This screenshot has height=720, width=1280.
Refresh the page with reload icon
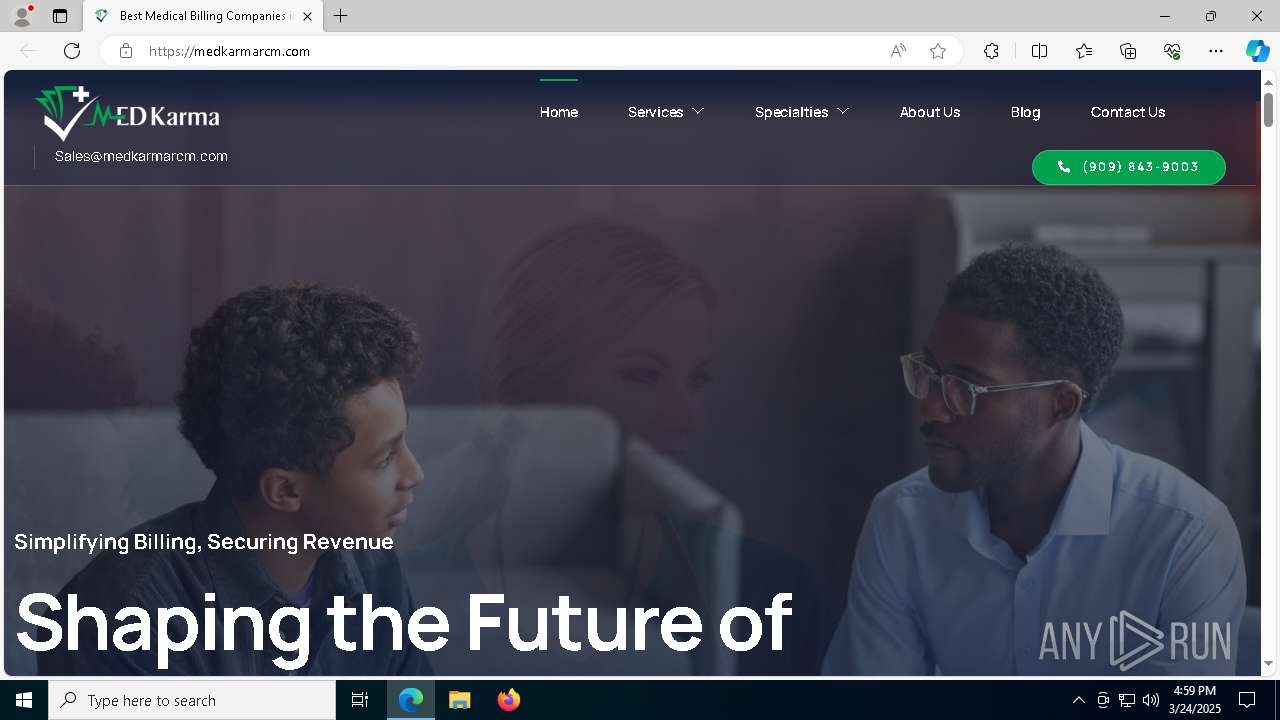tap(72, 51)
